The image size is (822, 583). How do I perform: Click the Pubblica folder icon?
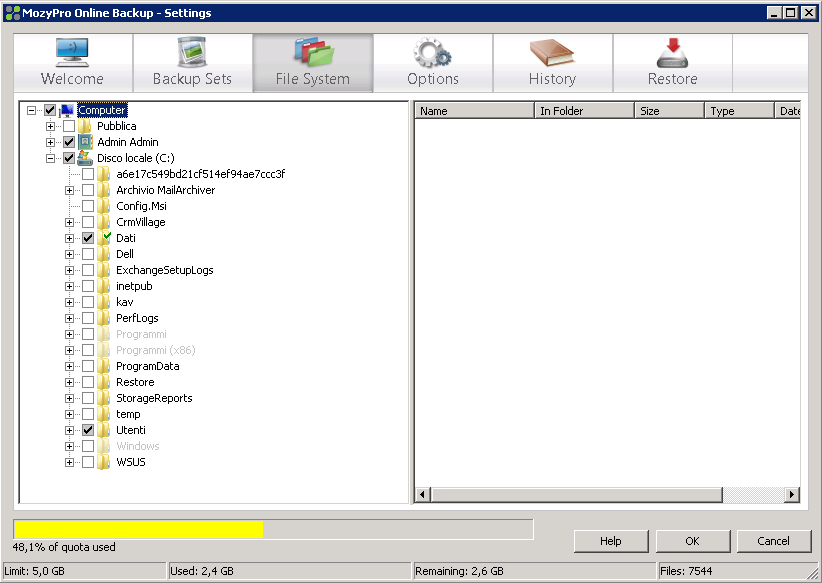85,126
